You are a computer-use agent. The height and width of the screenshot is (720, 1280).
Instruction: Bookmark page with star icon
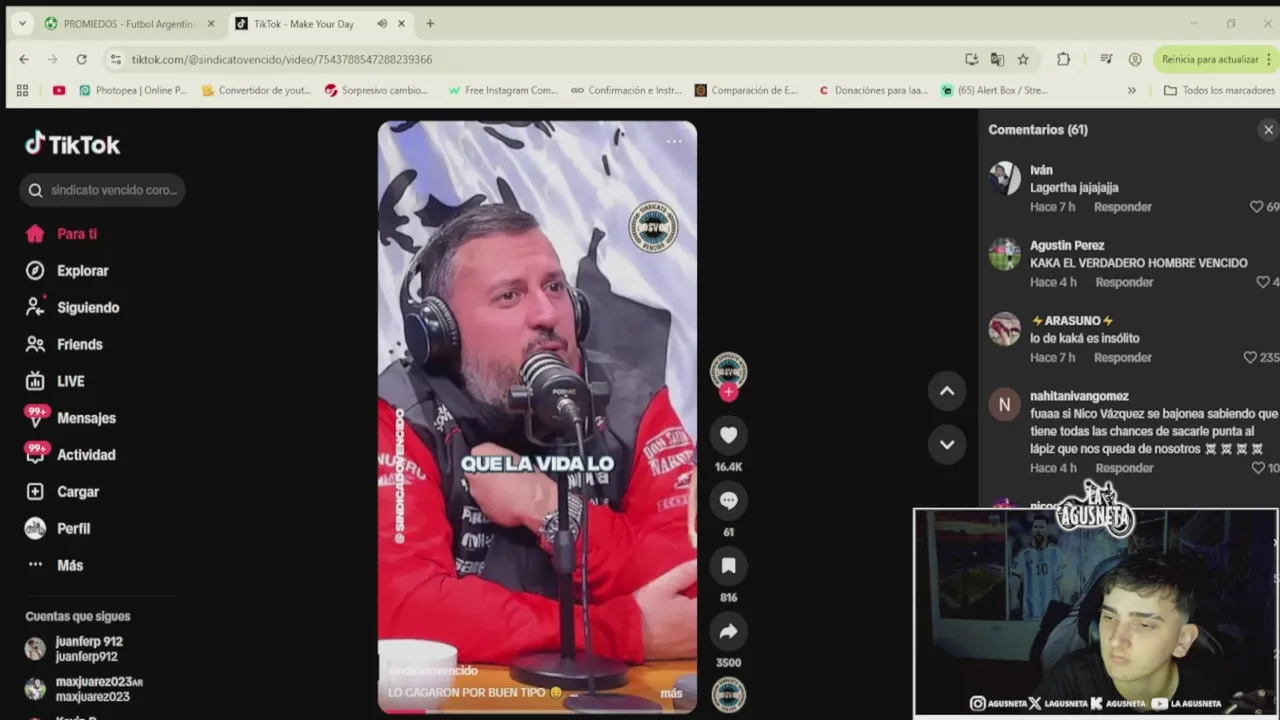1023,60
